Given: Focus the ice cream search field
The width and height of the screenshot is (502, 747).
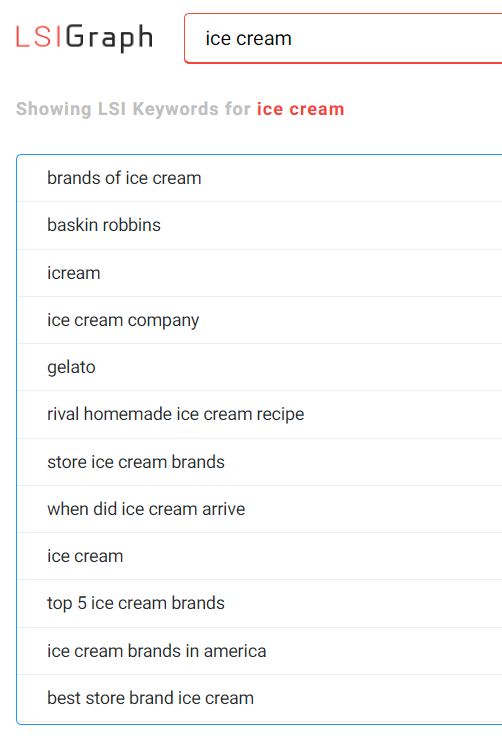Looking at the screenshot, I should click(343, 39).
